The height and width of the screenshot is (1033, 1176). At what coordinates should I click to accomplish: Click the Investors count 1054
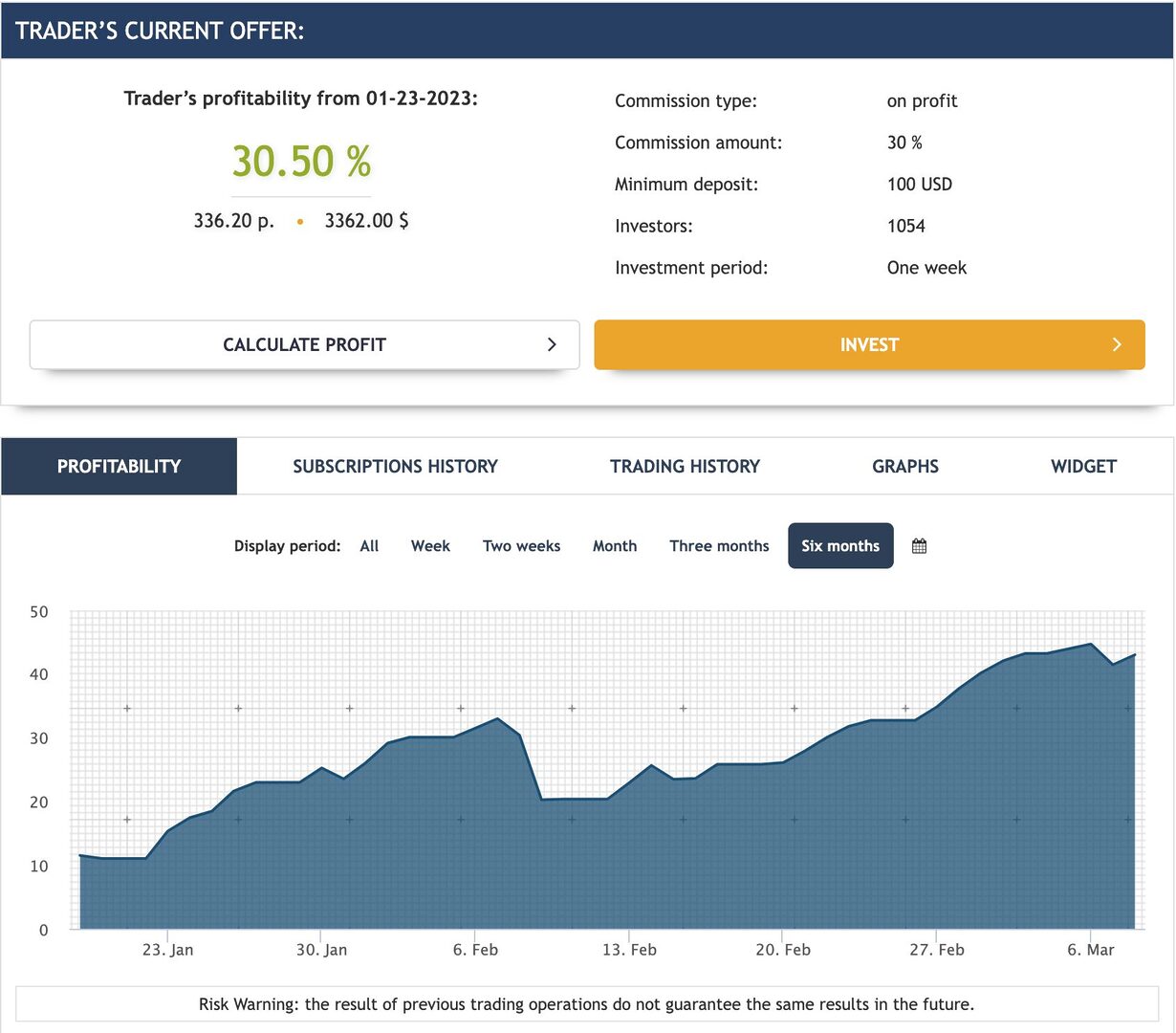coord(906,227)
